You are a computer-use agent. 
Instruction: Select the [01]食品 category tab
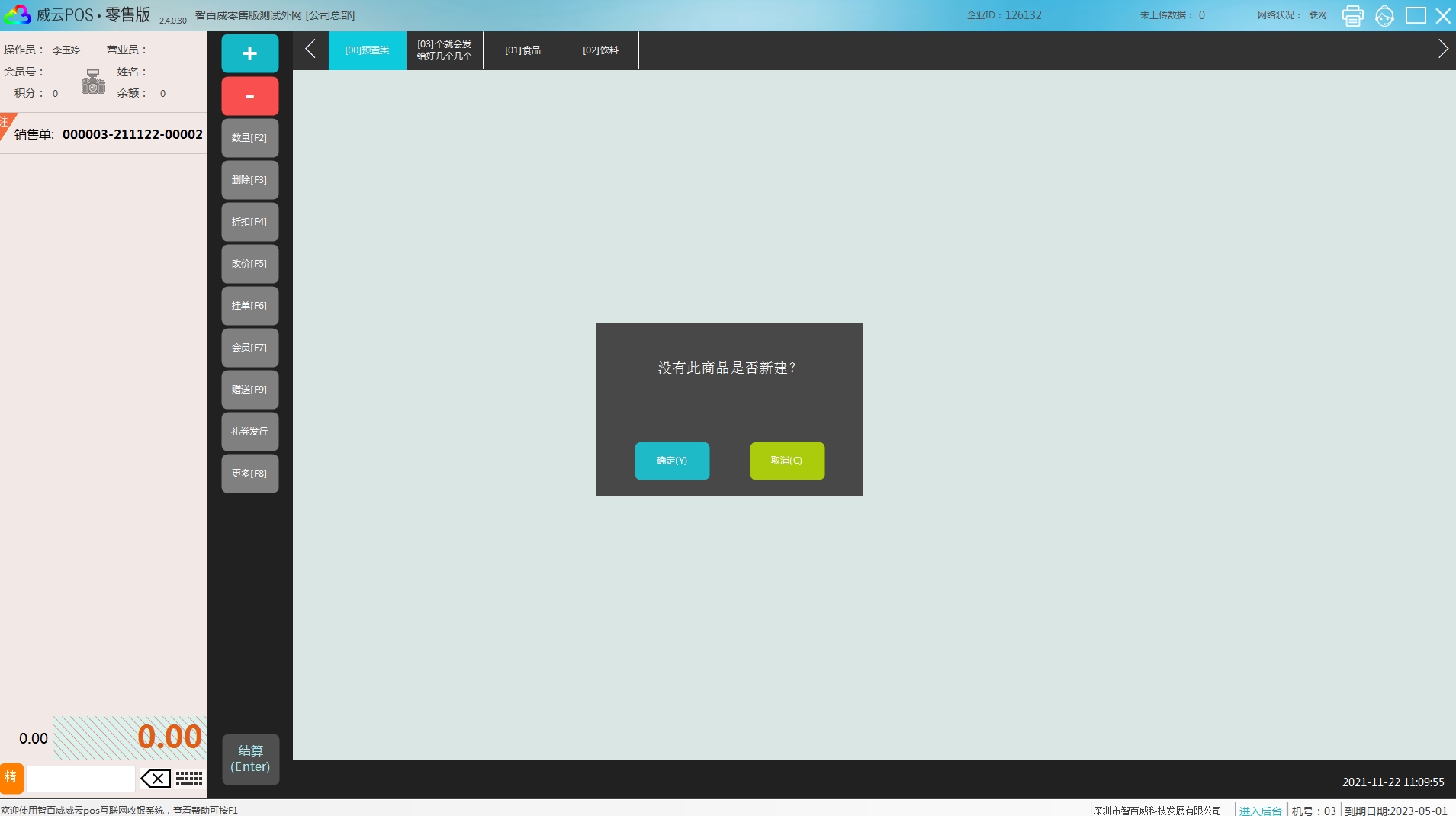[522, 50]
